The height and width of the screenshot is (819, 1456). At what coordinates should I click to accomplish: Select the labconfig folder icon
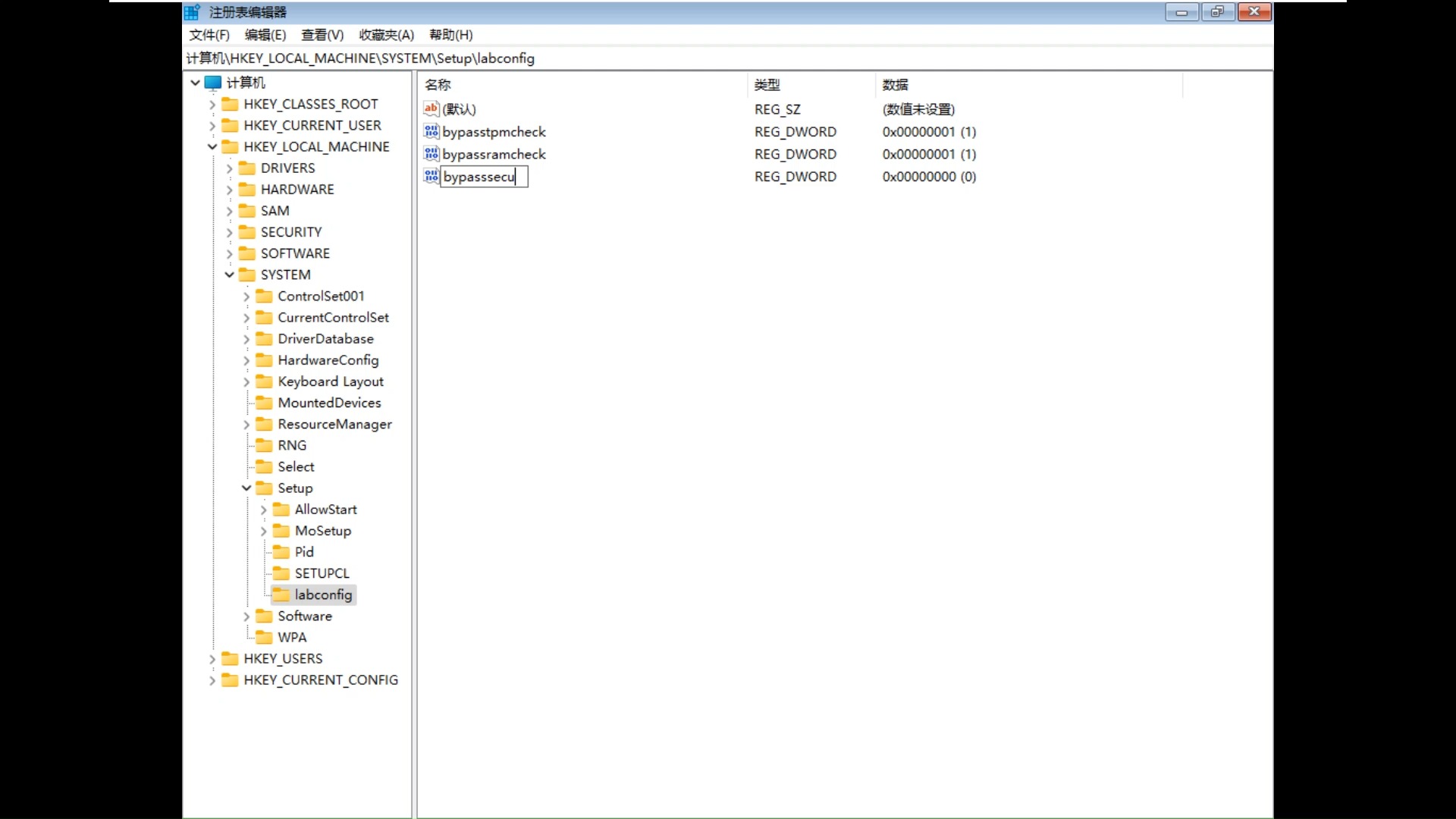coord(282,595)
